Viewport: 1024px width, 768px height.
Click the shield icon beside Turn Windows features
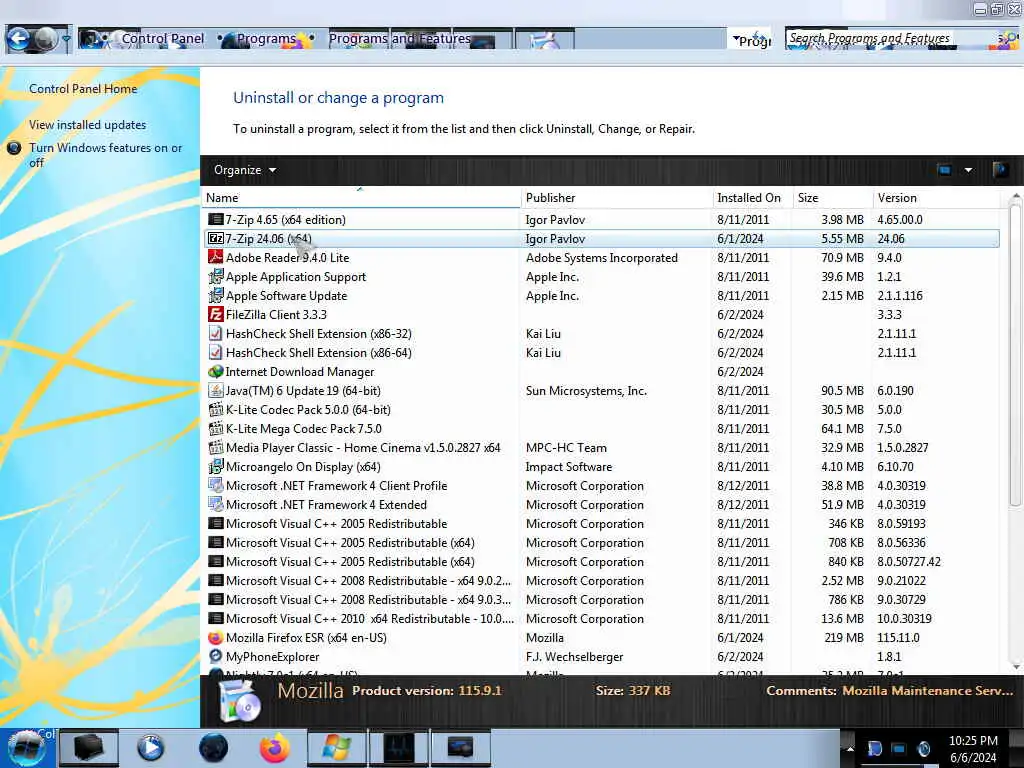14,148
